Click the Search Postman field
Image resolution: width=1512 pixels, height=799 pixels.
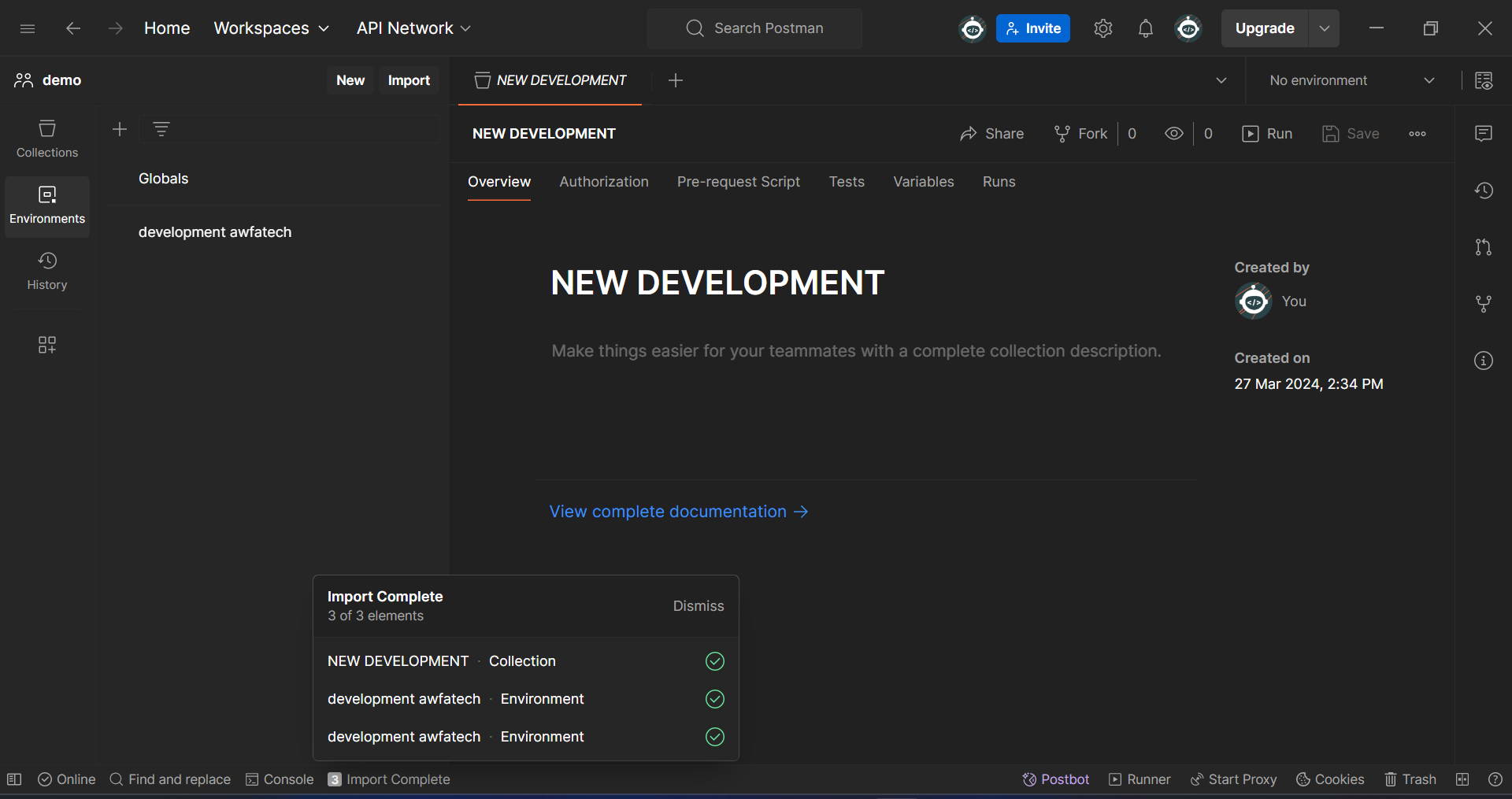tap(754, 28)
